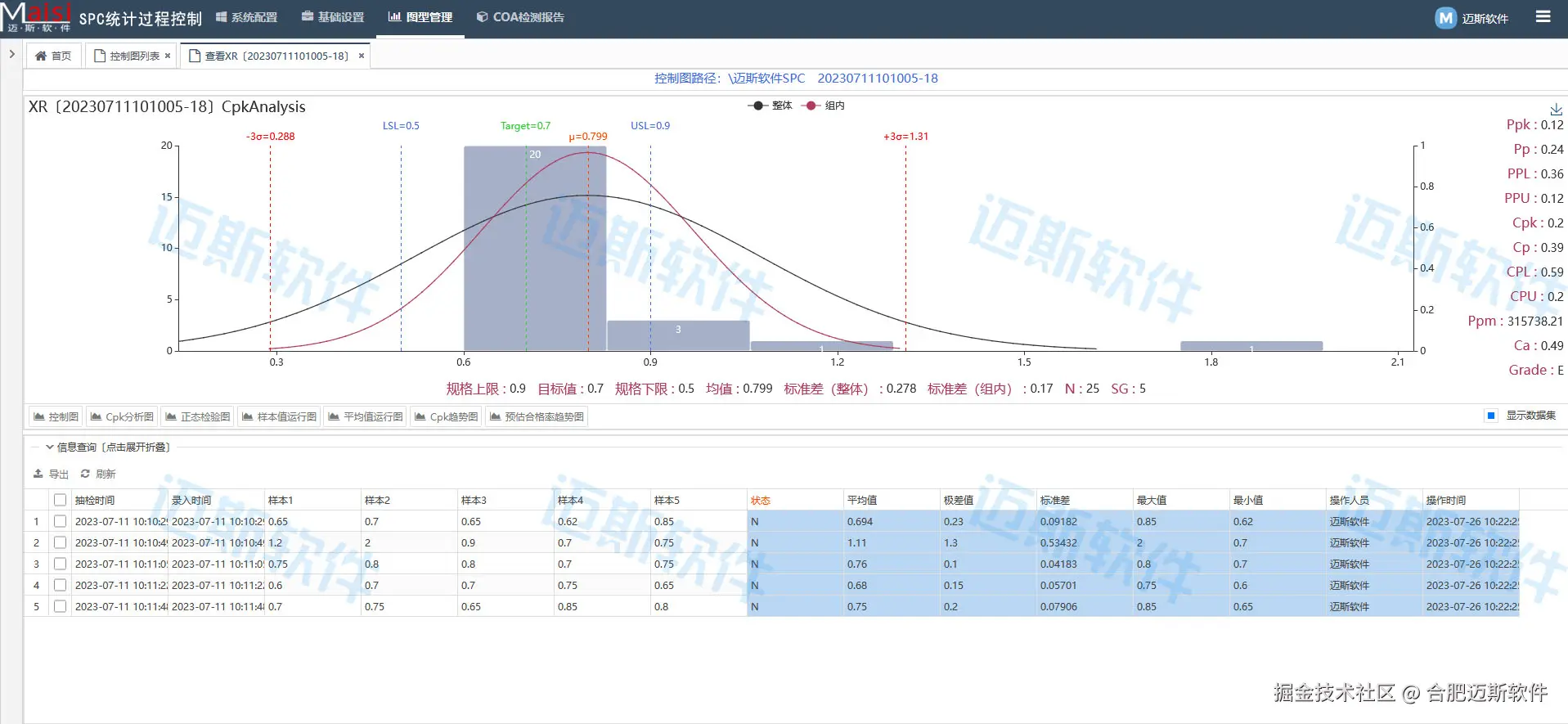Tick the checkbox for row 4
The height and width of the screenshot is (724, 1568).
click(x=60, y=585)
